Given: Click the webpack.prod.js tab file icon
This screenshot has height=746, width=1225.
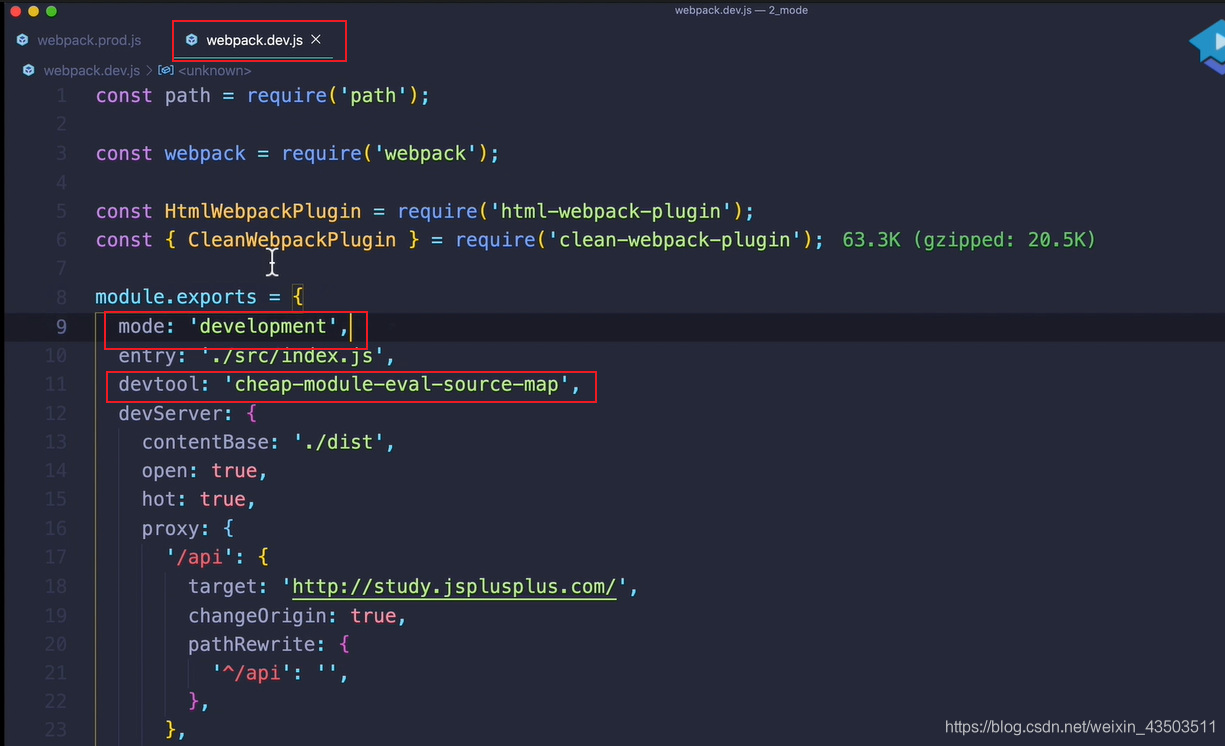Looking at the screenshot, I should (x=22, y=40).
